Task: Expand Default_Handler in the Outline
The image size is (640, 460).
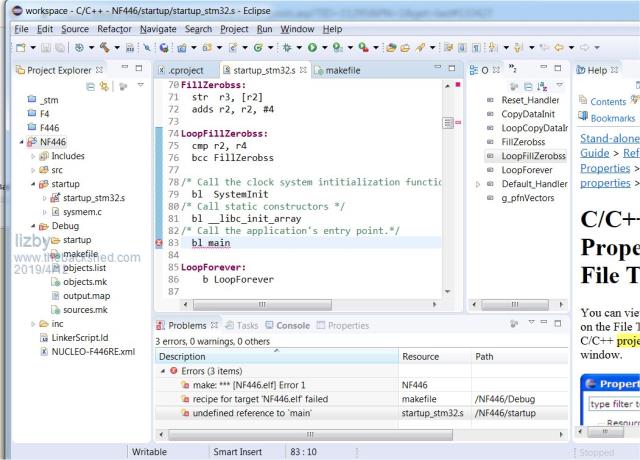Action: [x=477, y=184]
